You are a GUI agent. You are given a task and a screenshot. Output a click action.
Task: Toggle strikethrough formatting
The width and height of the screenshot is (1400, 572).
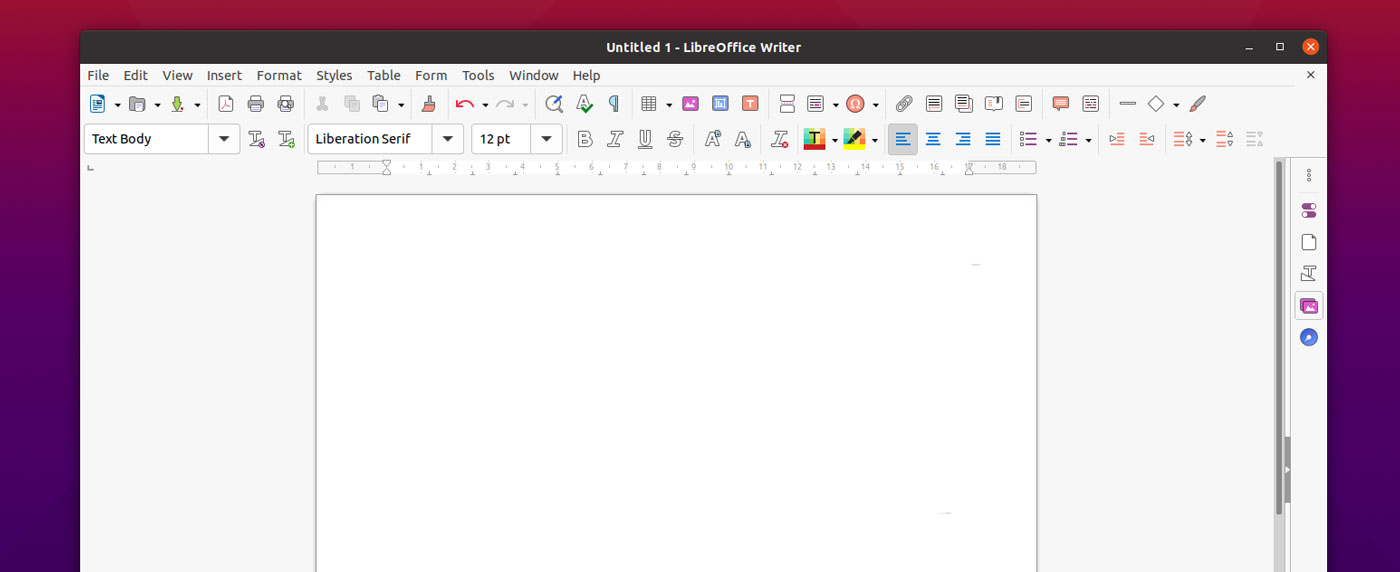(x=675, y=139)
